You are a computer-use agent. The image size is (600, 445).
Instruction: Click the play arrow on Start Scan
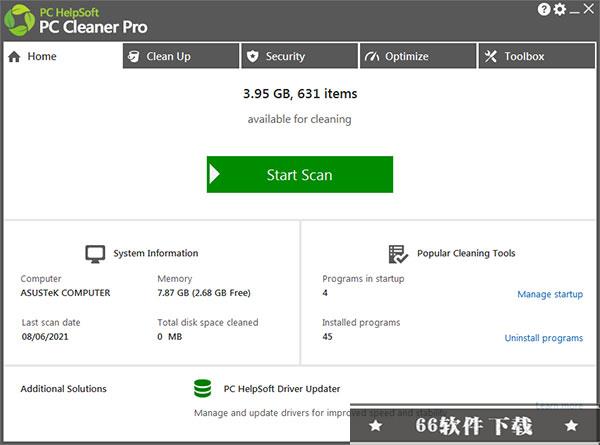click(x=214, y=174)
